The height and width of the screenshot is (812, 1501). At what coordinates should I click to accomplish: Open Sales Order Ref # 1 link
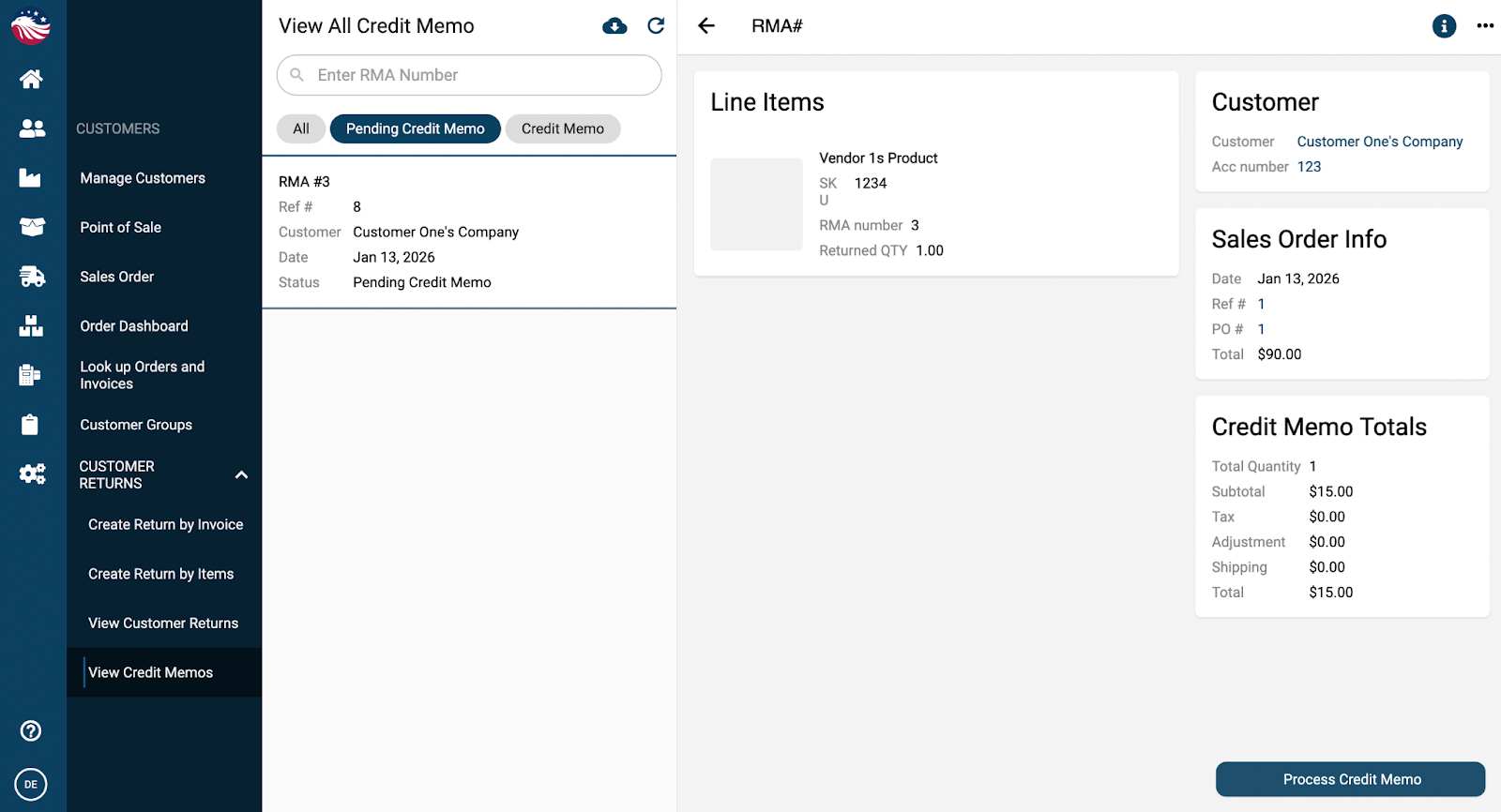point(1262,304)
